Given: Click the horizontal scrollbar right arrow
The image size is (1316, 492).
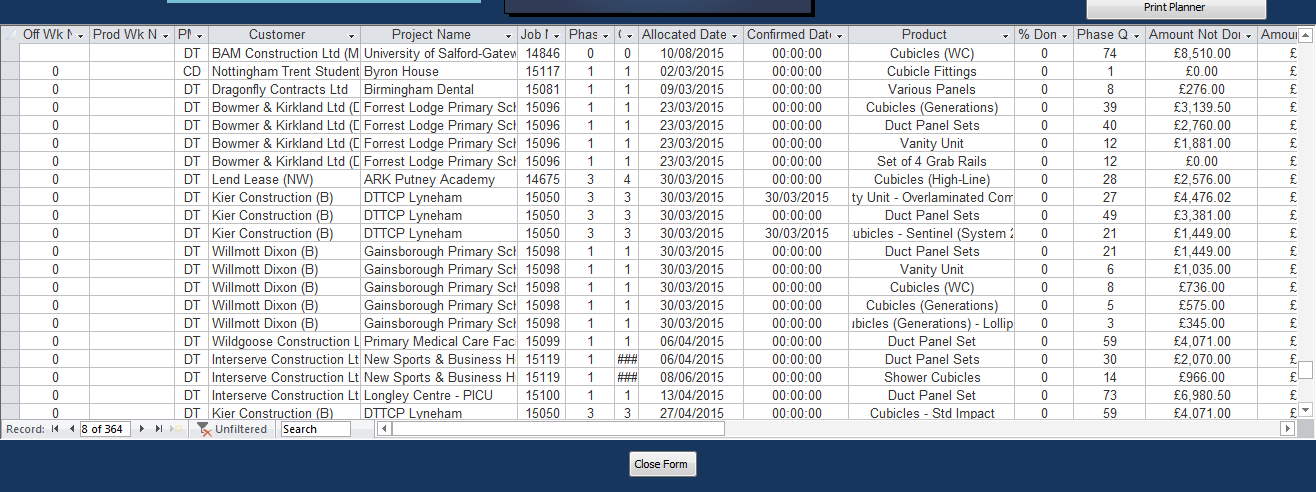Looking at the screenshot, I should point(1288,429).
